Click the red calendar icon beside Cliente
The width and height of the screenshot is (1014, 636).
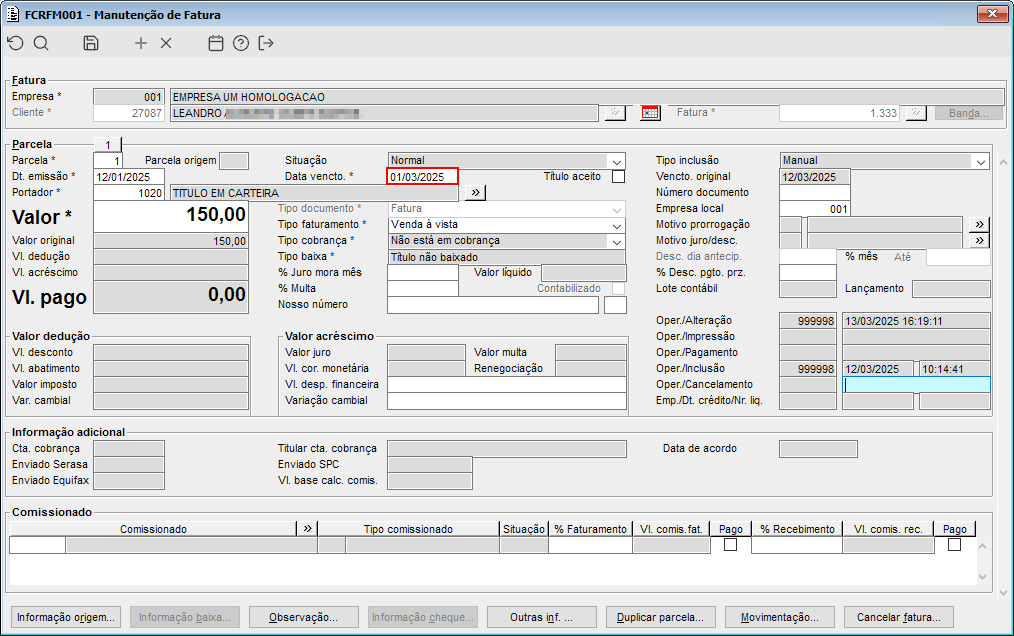click(650, 113)
